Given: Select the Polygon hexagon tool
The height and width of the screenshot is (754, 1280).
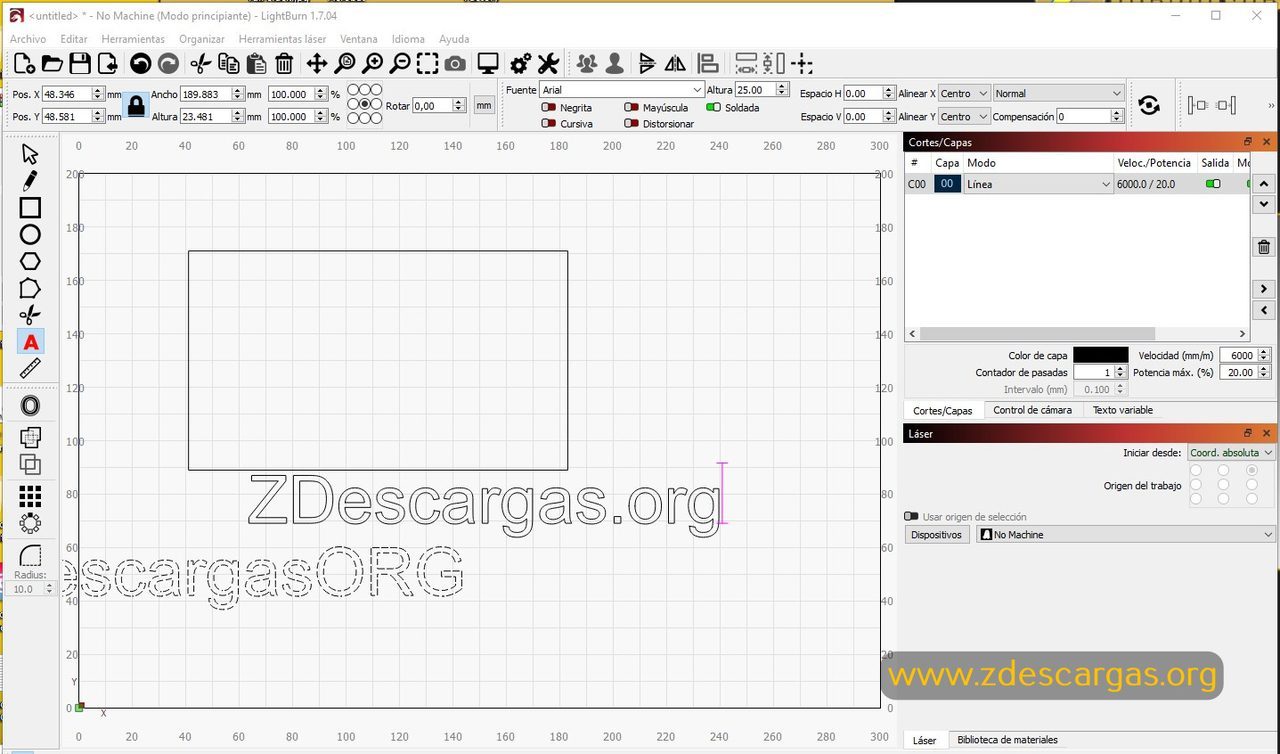Looking at the screenshot, I should click(x=30, y=262).
